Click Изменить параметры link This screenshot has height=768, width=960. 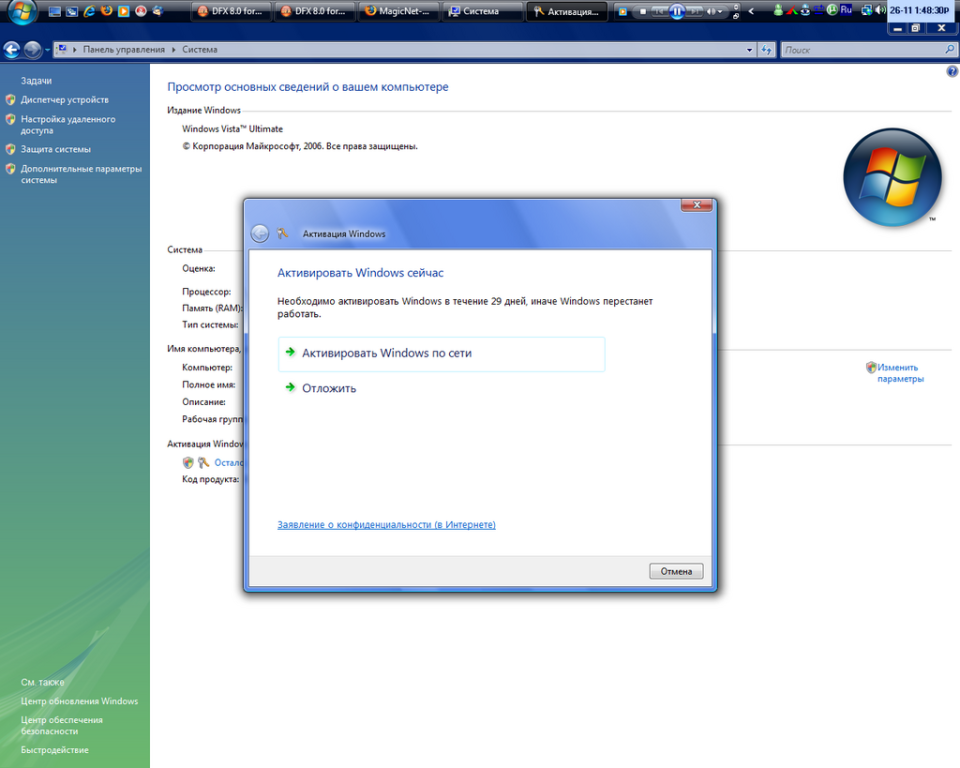tap(900, 373)
